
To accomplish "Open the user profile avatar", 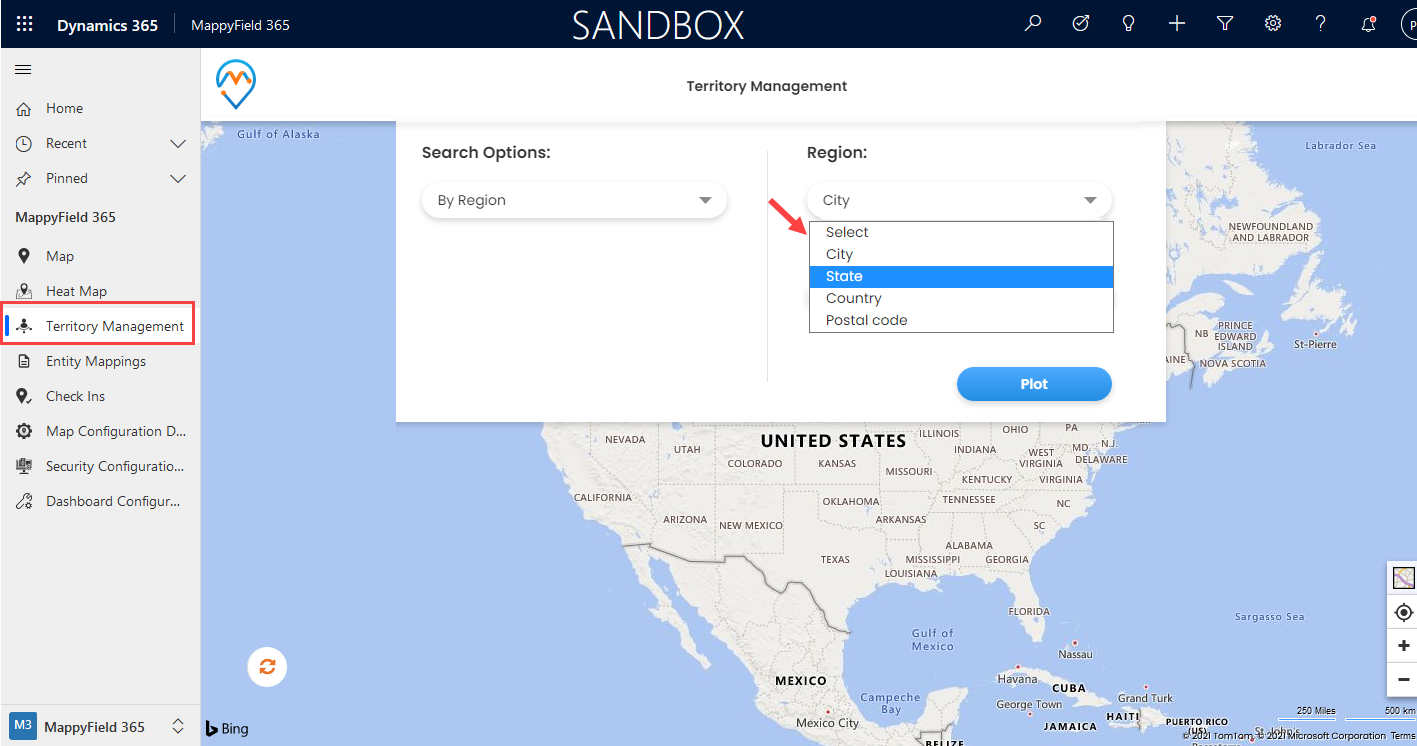I will [1408, 24].
